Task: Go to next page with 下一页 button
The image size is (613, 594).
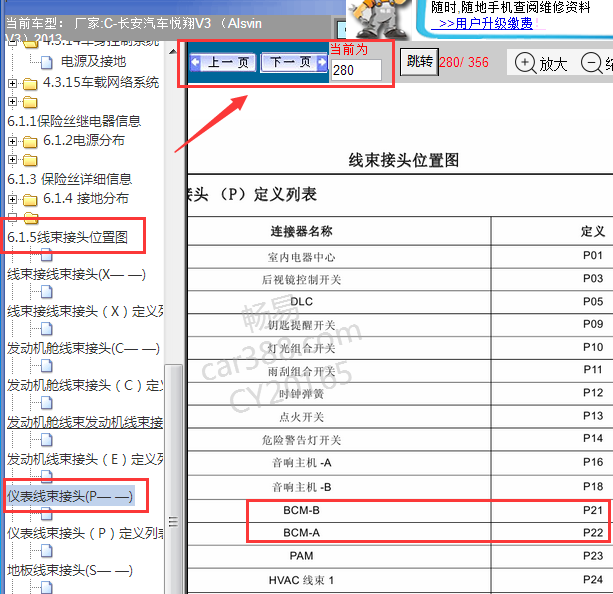Action: [x=294, y=63]
